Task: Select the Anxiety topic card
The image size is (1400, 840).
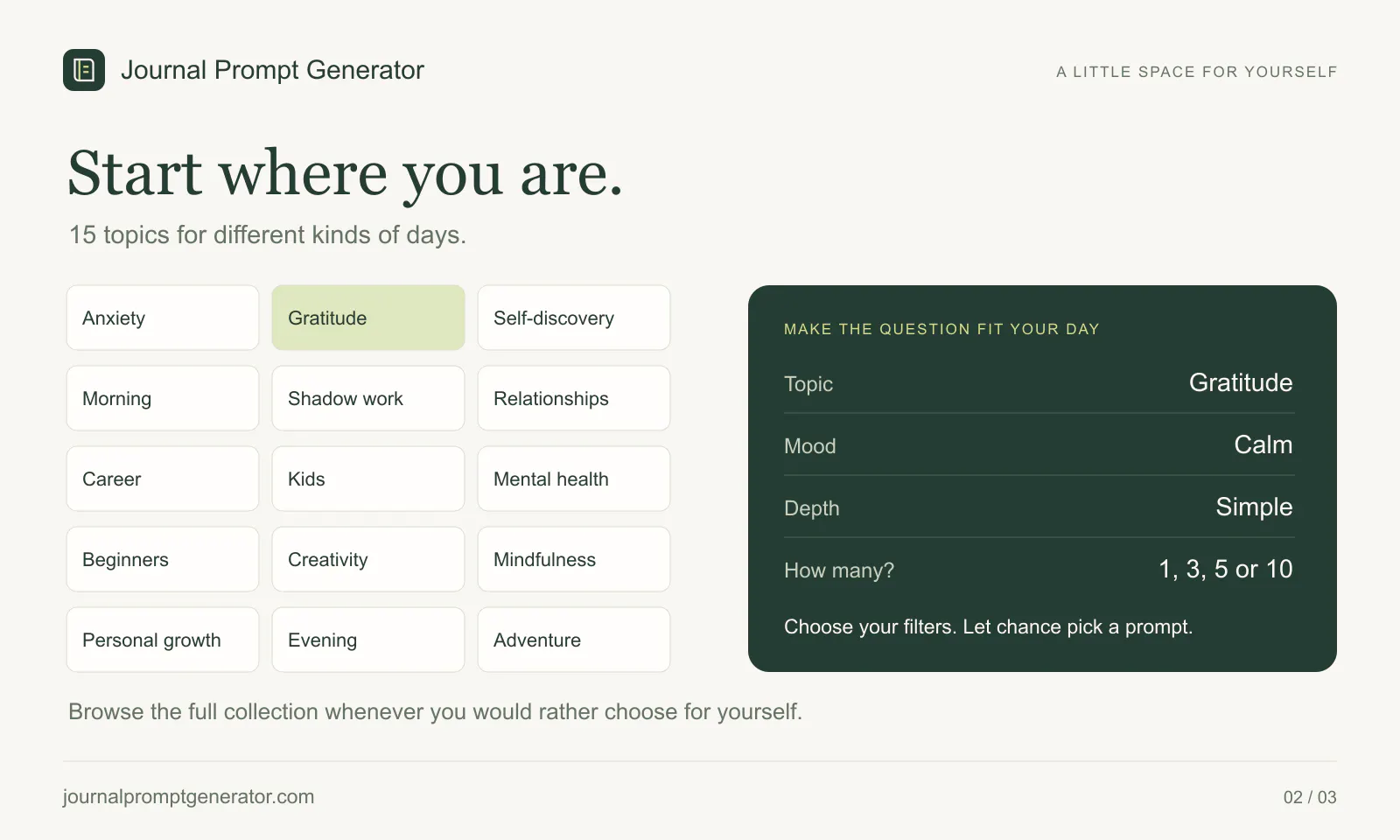Action: point(163,318)
